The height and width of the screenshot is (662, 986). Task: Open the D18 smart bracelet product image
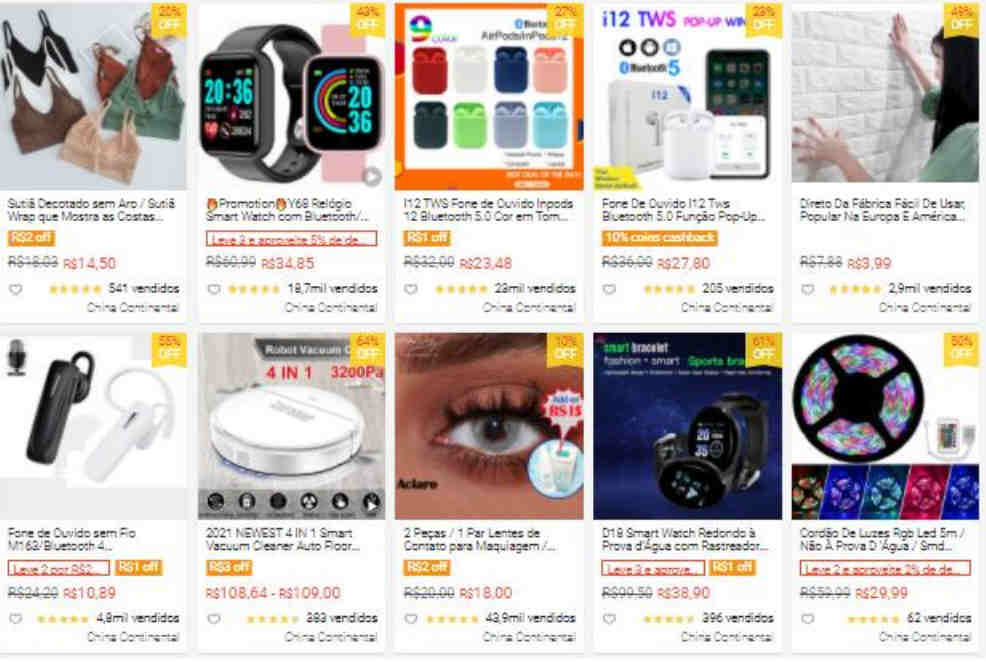coord(687,426)
